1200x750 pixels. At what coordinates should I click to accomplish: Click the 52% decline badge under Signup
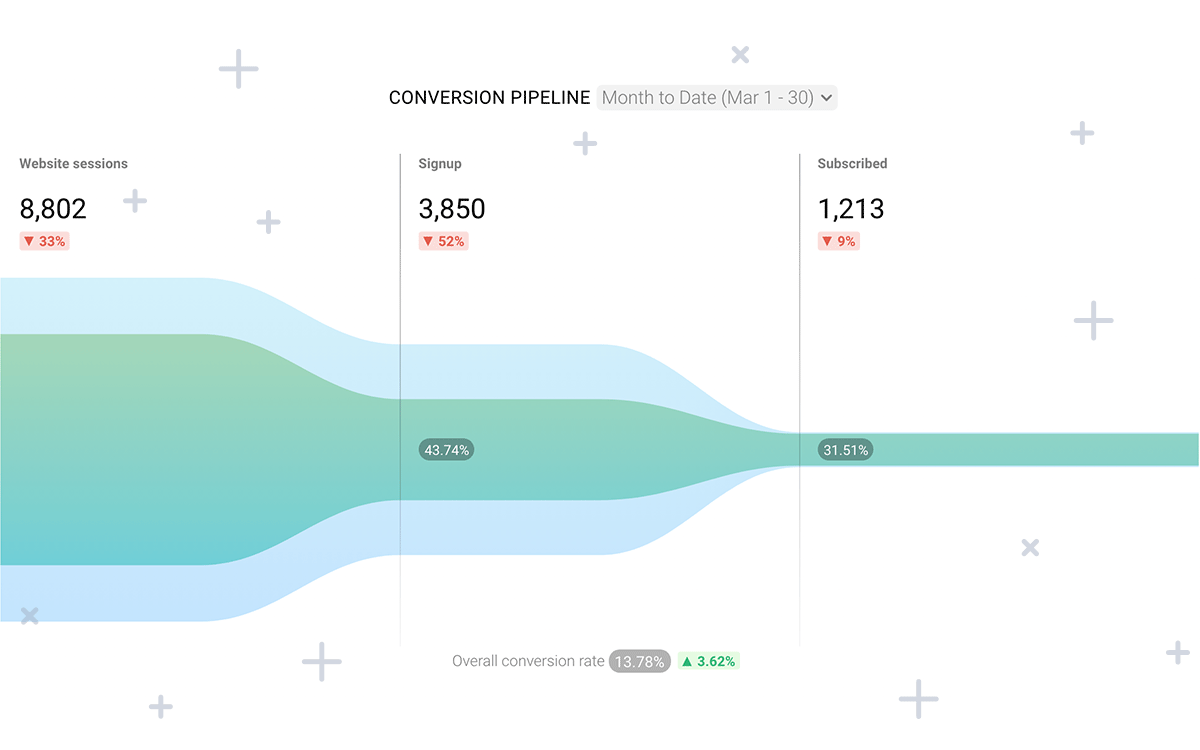pos(443,241)
